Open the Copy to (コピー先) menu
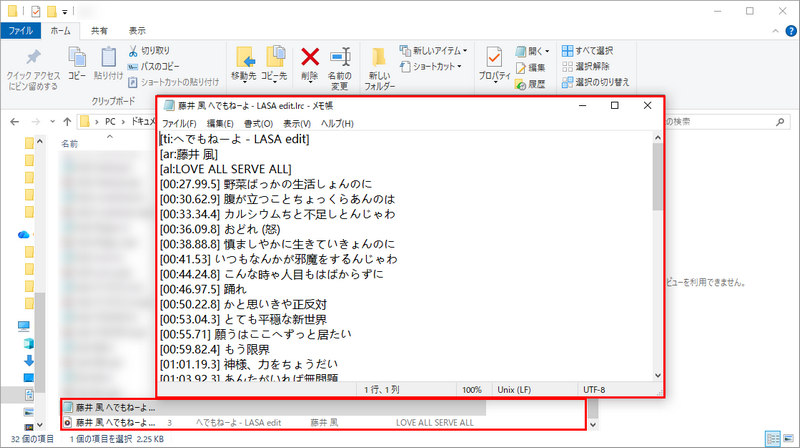The height and width of the screenshot is (448, 800). [274, 64]
